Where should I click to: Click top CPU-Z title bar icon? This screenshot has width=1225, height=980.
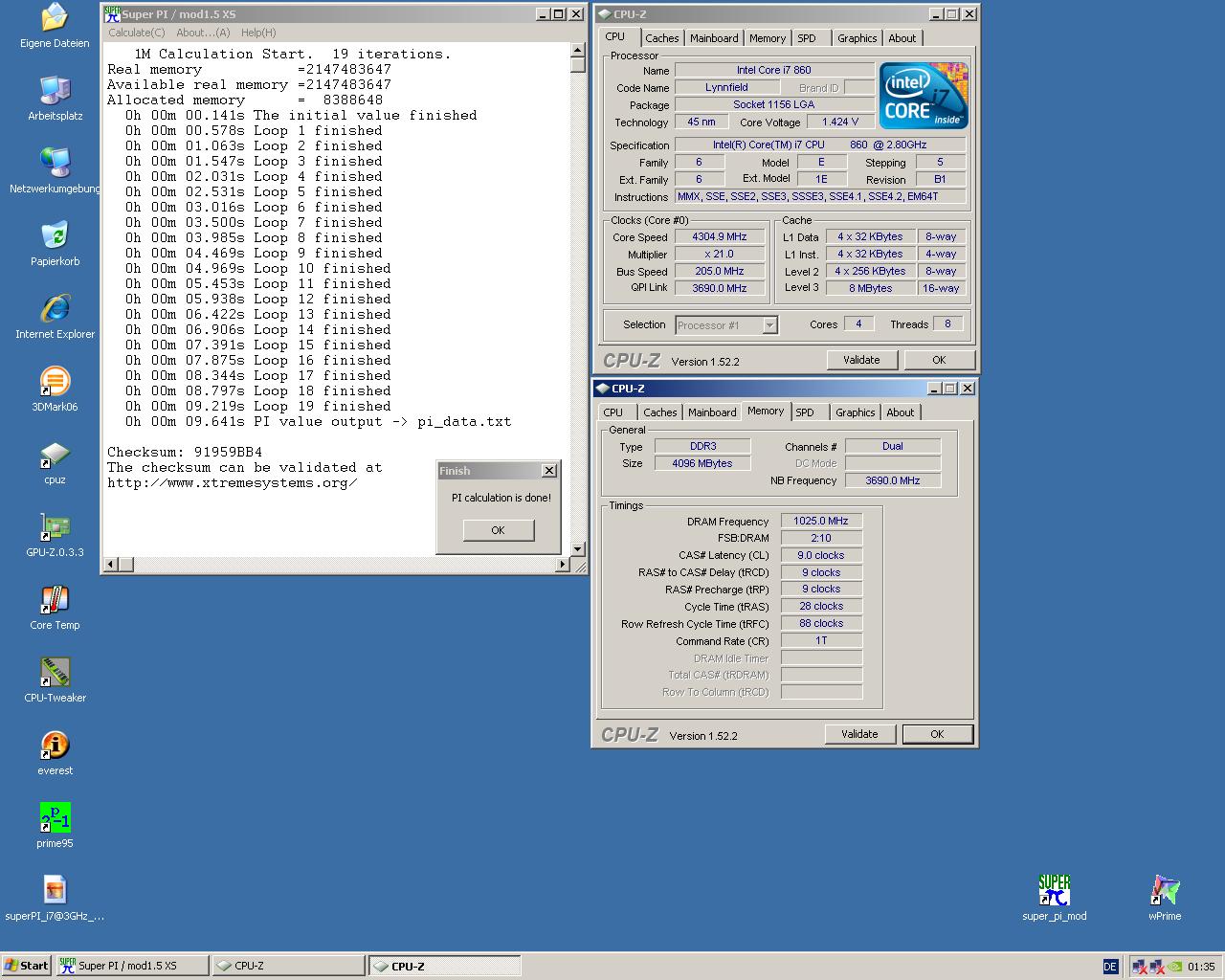point(604,14)
